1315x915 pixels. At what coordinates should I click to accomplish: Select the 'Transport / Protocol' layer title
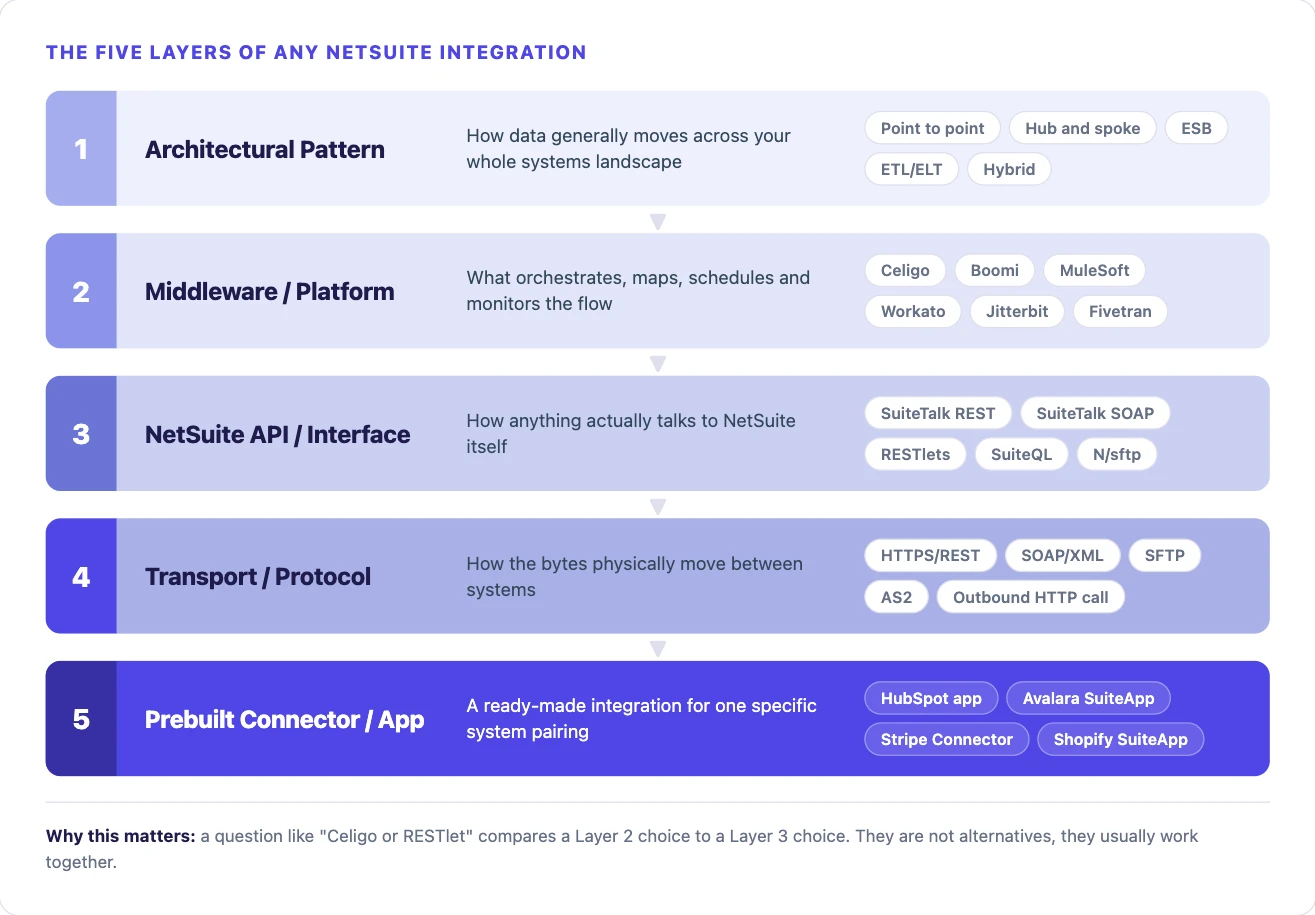258,576
